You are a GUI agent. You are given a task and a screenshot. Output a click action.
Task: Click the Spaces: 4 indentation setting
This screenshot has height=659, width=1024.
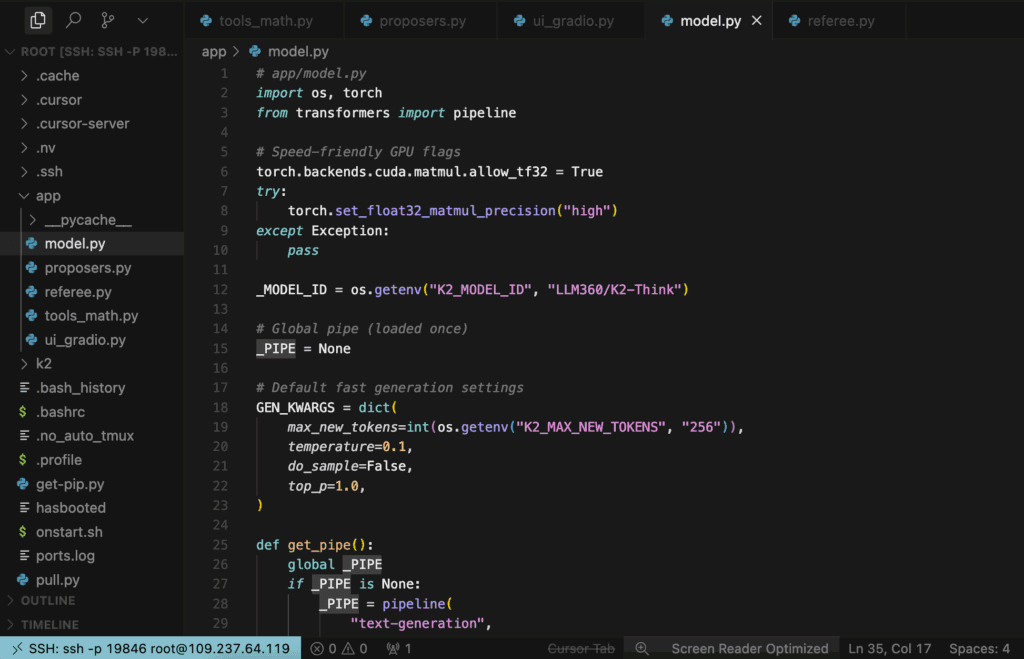point(978,648)
